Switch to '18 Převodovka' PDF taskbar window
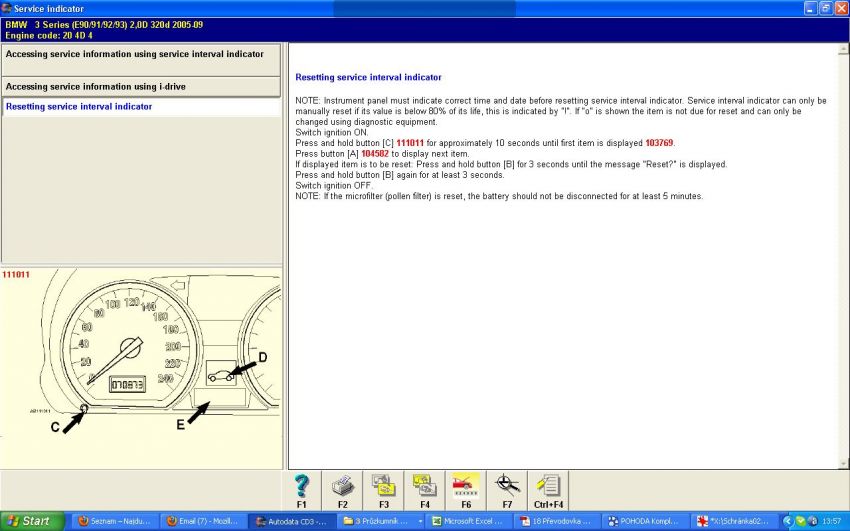The width and height of the screenshot is (850, 531). 557,521
